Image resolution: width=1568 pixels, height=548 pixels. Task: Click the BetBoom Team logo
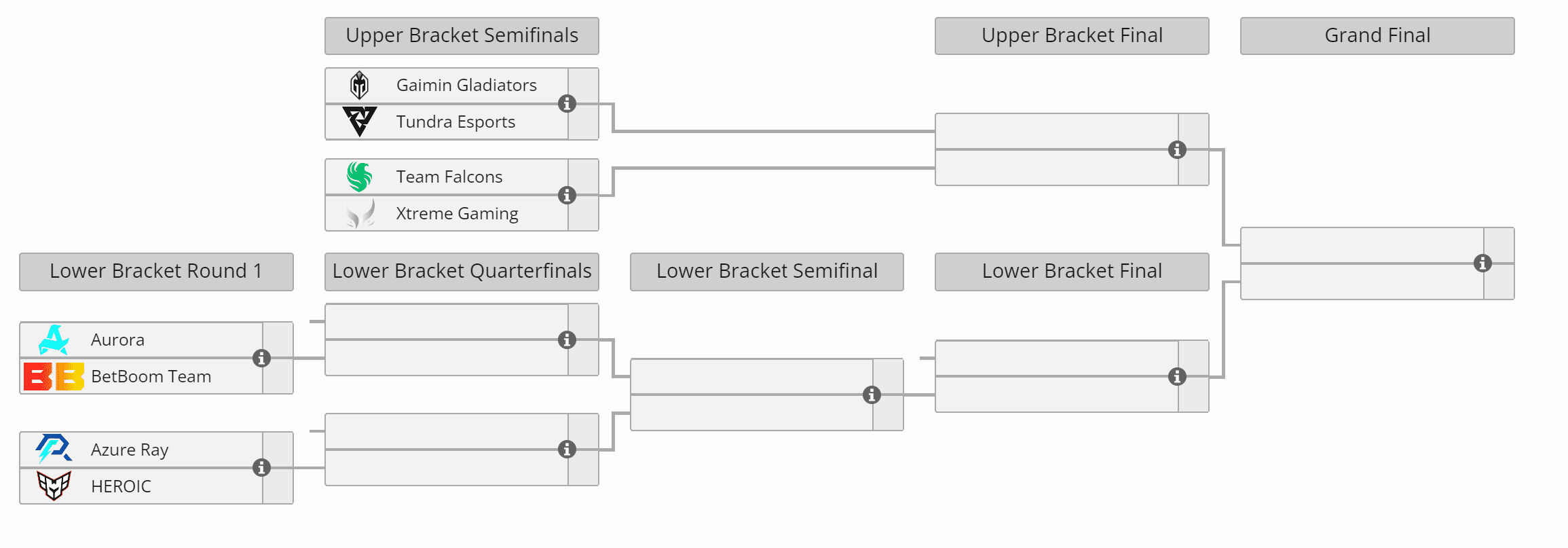point(54,376)
